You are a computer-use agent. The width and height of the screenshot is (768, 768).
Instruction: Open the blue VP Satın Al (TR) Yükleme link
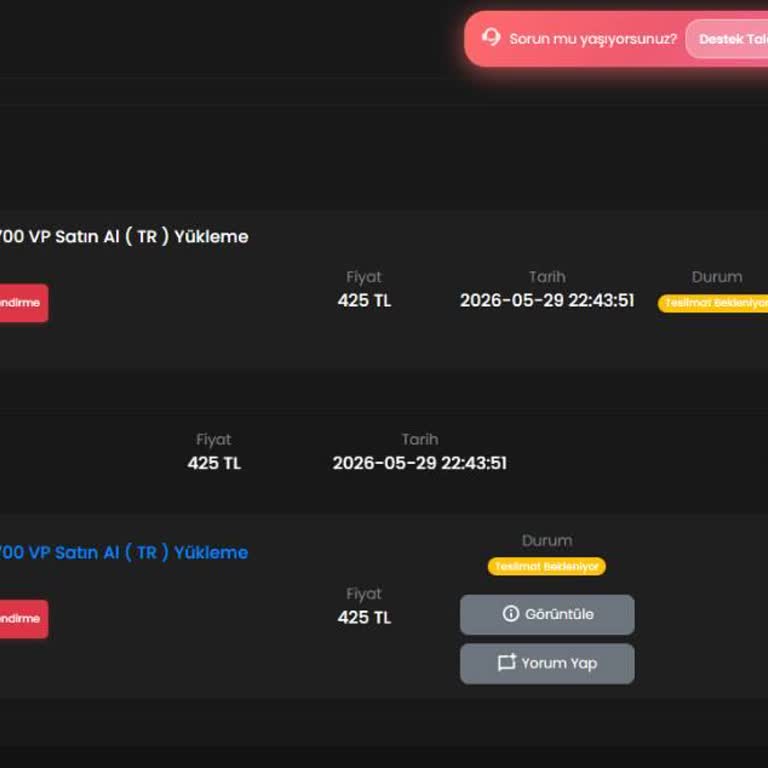(123, 552)
